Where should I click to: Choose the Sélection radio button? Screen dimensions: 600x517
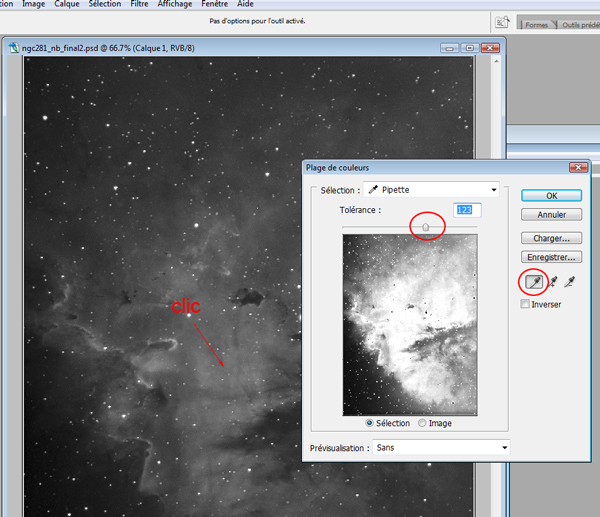tap(369, 423)
